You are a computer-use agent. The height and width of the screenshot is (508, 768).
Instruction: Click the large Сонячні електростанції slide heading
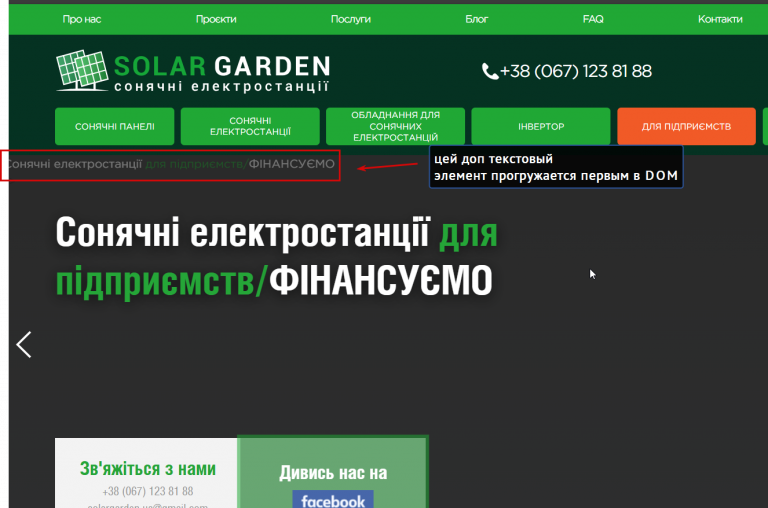click(x=276, y=256)
